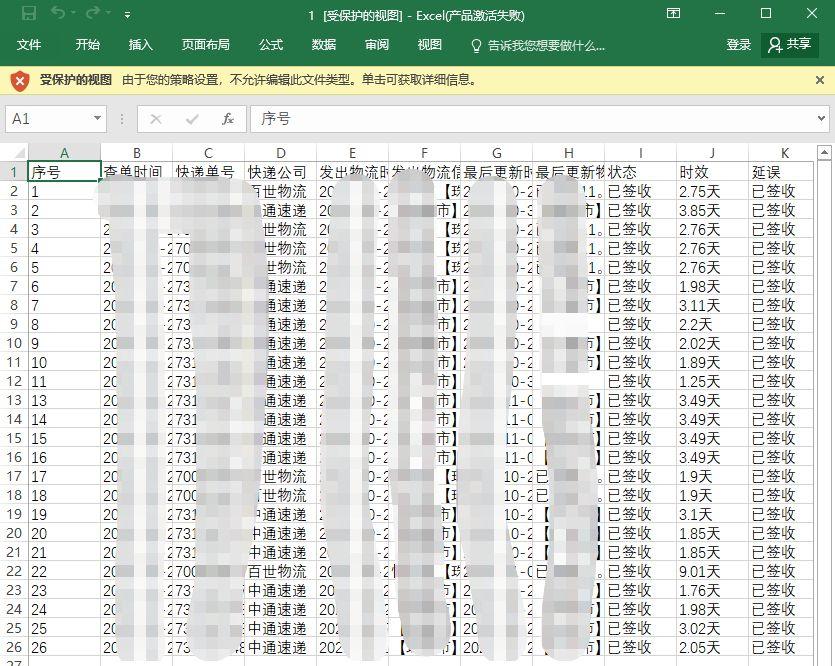
Task: Select column K header
Action: coord(784,153)
